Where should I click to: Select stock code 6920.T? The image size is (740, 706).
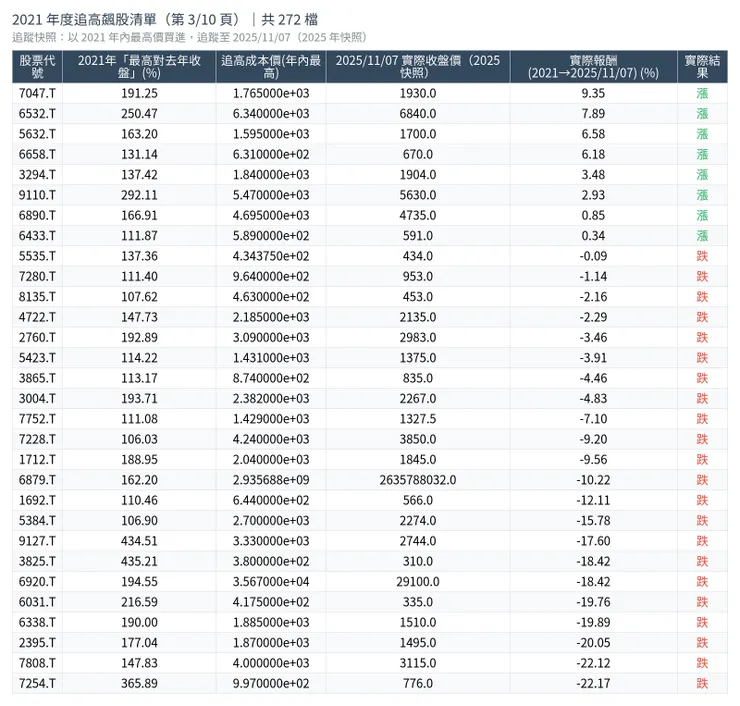[x=37, y=581]
